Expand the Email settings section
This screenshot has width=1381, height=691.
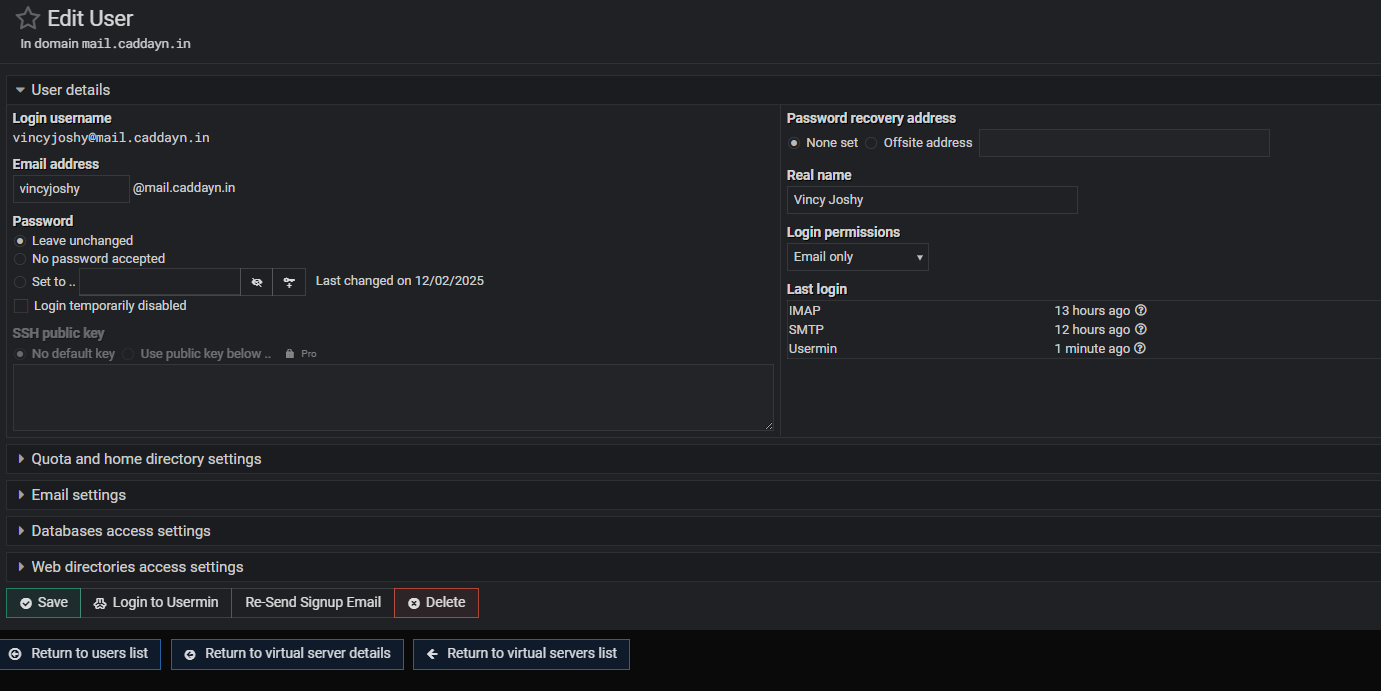coord(78,495)
